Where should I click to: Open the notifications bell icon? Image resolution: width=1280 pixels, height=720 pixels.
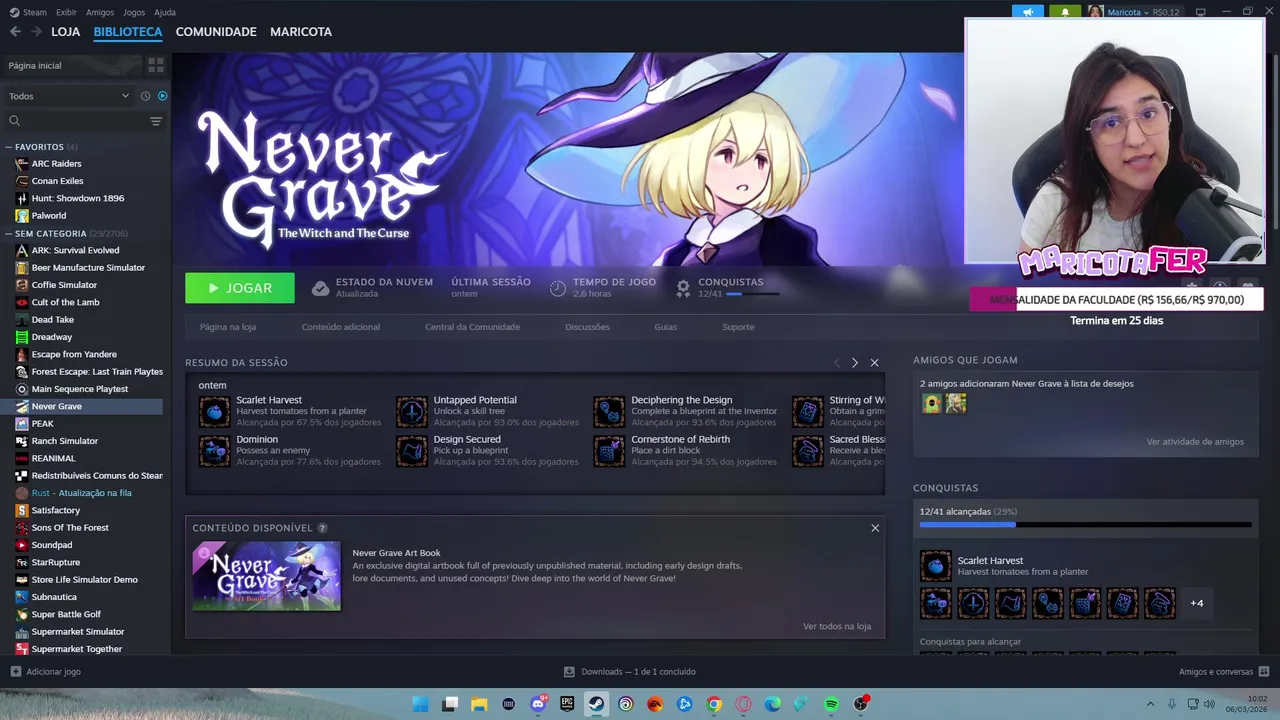click(1064, 12)
